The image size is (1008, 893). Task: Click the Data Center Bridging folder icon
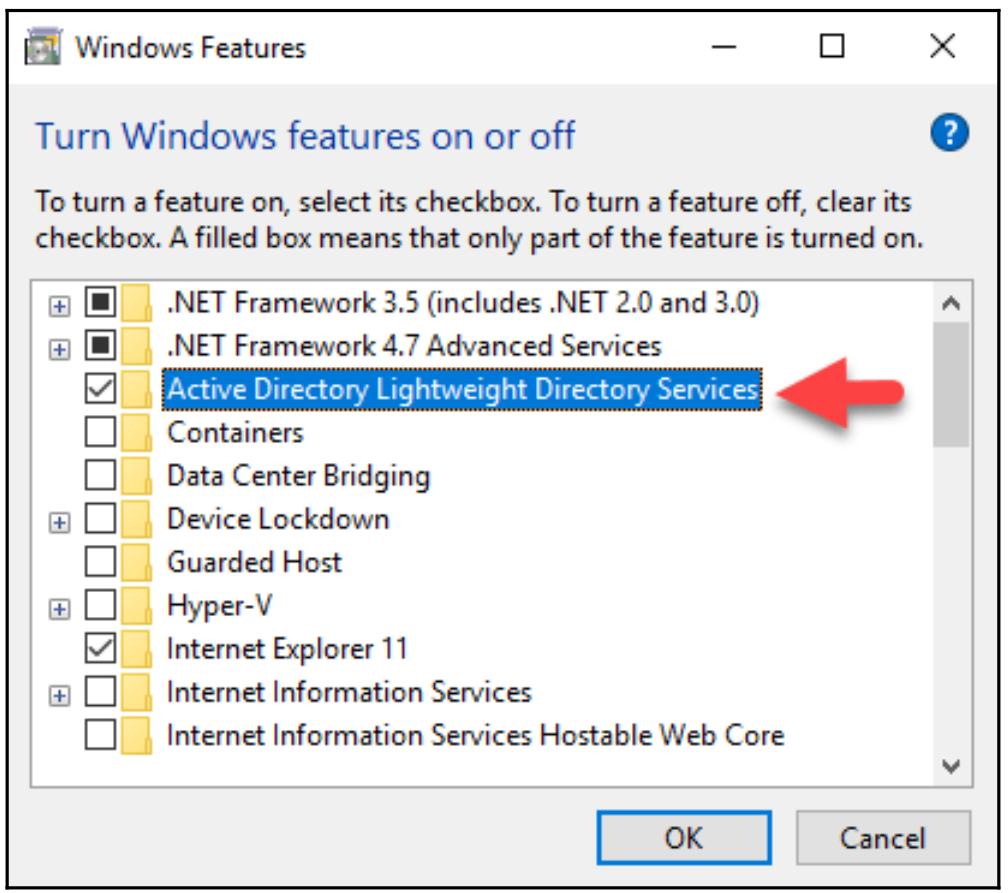click(x=136, y=475)
